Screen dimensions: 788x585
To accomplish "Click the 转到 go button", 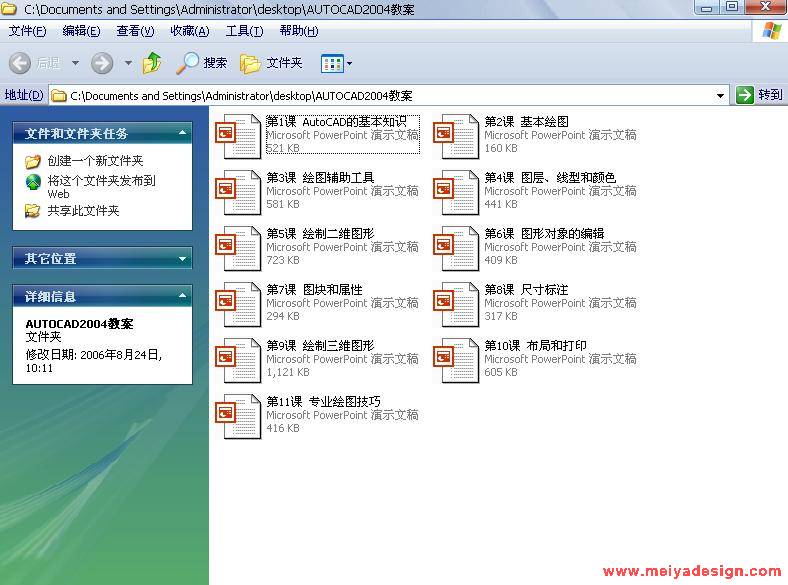I will tap(759, 95).
